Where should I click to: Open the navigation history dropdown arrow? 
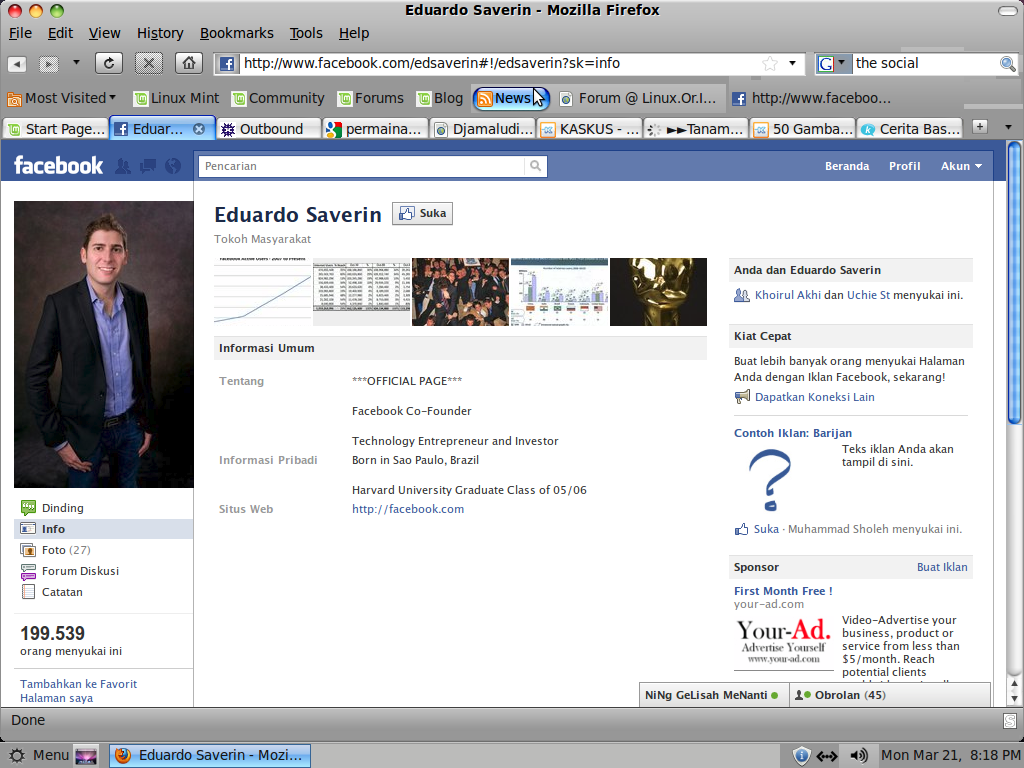click(76, 63)
